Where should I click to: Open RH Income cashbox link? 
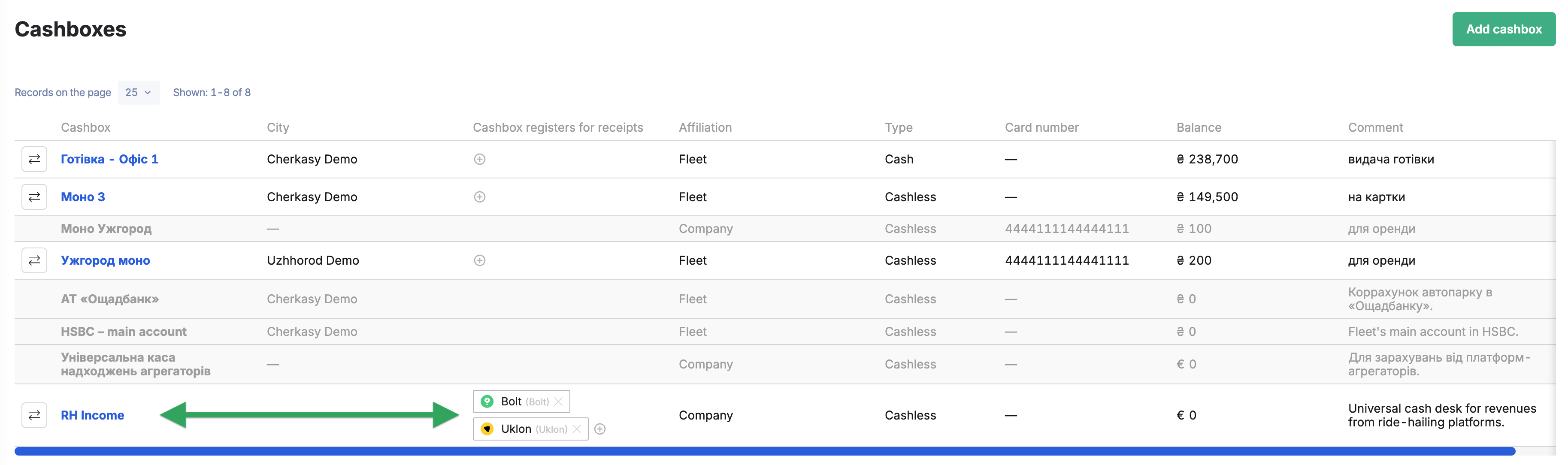tap(93, 415)
